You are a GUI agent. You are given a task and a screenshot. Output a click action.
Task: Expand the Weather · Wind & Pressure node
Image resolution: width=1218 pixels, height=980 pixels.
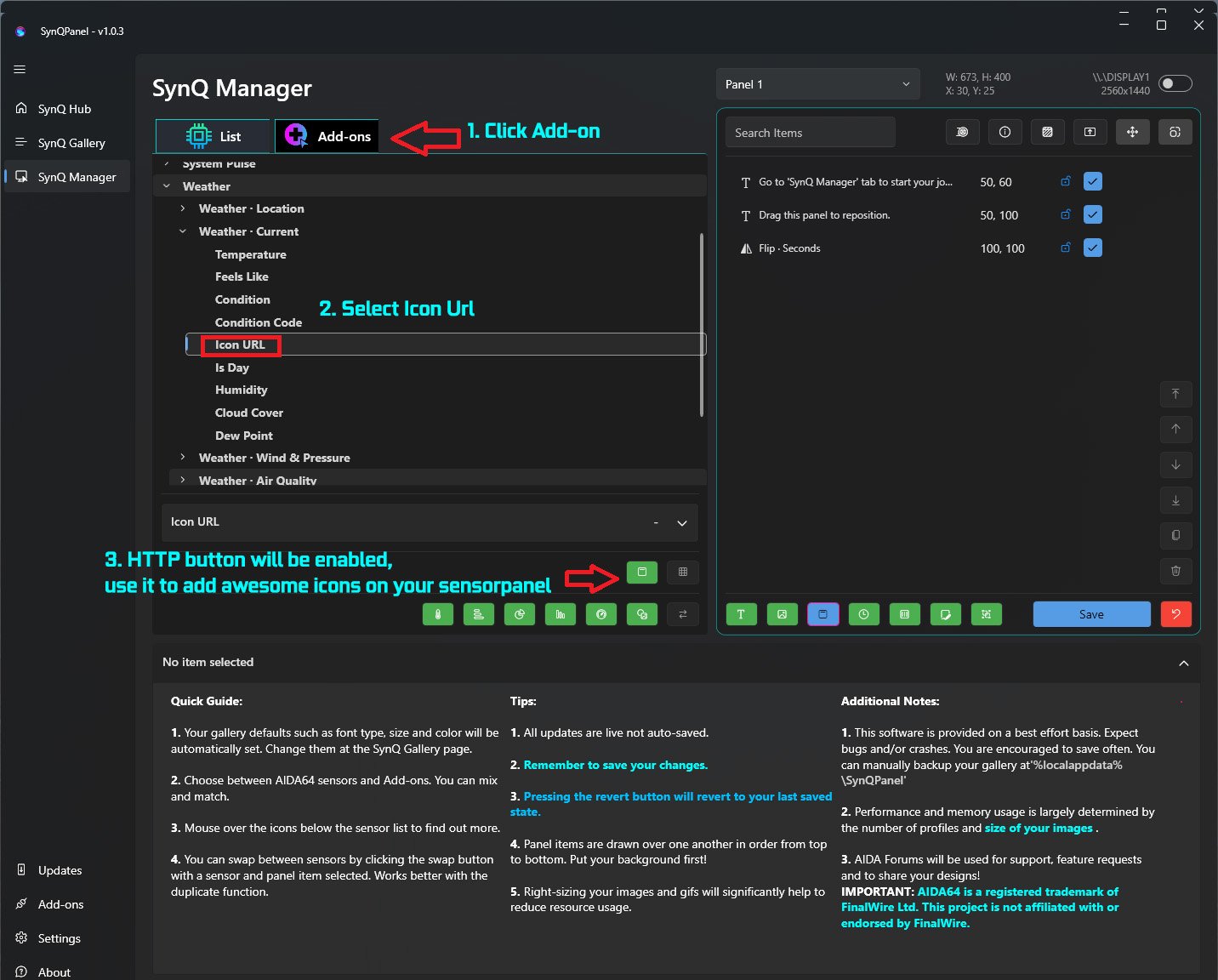tap(183, 458)
